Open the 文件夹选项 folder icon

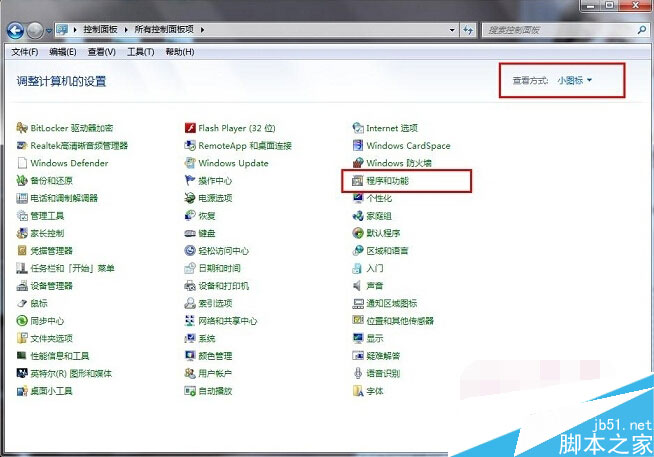(x=22, y=338)
